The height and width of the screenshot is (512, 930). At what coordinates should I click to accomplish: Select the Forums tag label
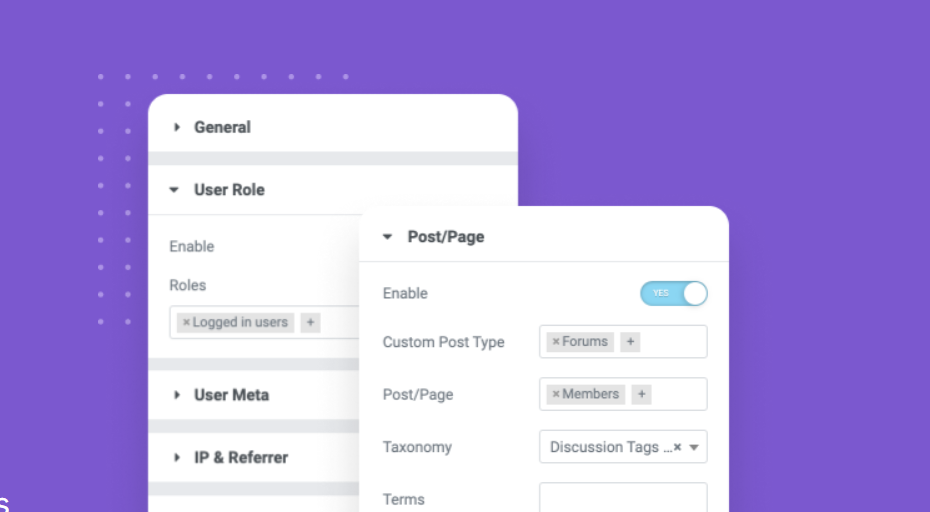click(585, 342)
